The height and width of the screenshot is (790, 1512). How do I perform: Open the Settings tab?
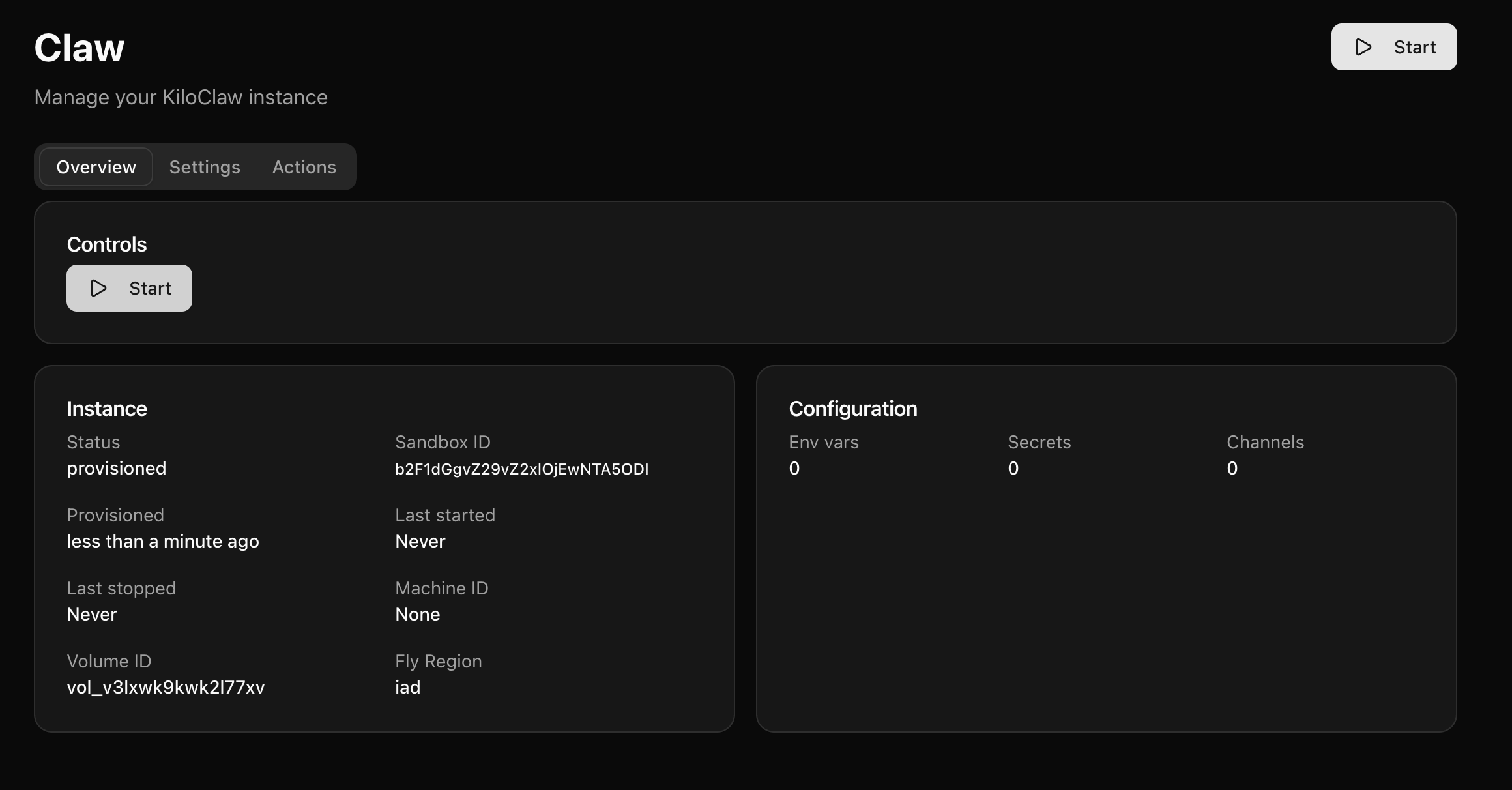(205, 167)
